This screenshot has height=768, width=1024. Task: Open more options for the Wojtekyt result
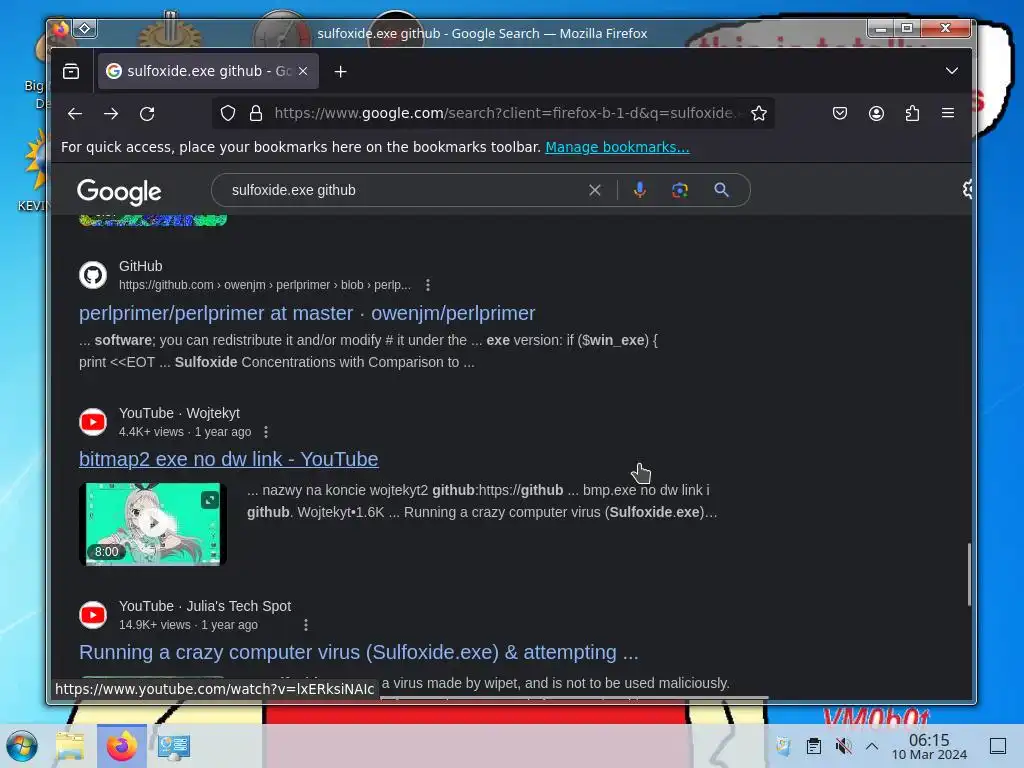click(266, 432)
